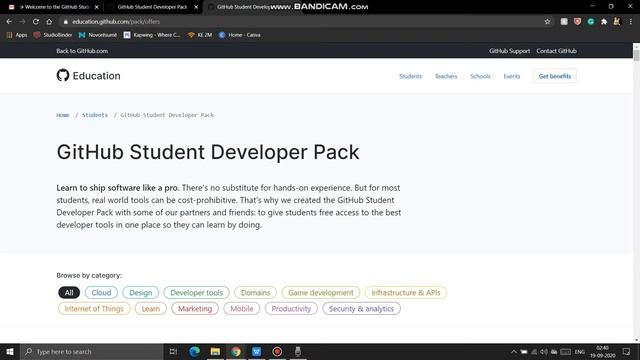Open Task View on taskbar

[173, 351]
